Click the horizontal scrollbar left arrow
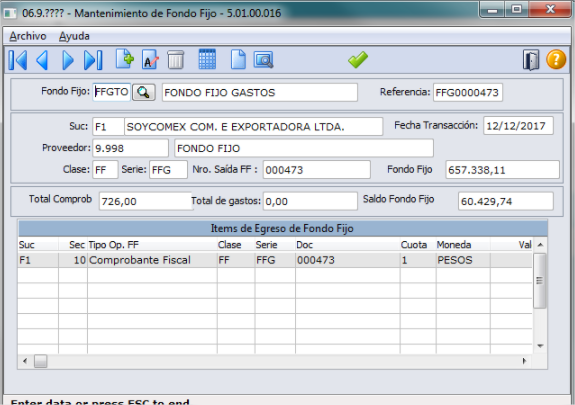 (25, 361)
